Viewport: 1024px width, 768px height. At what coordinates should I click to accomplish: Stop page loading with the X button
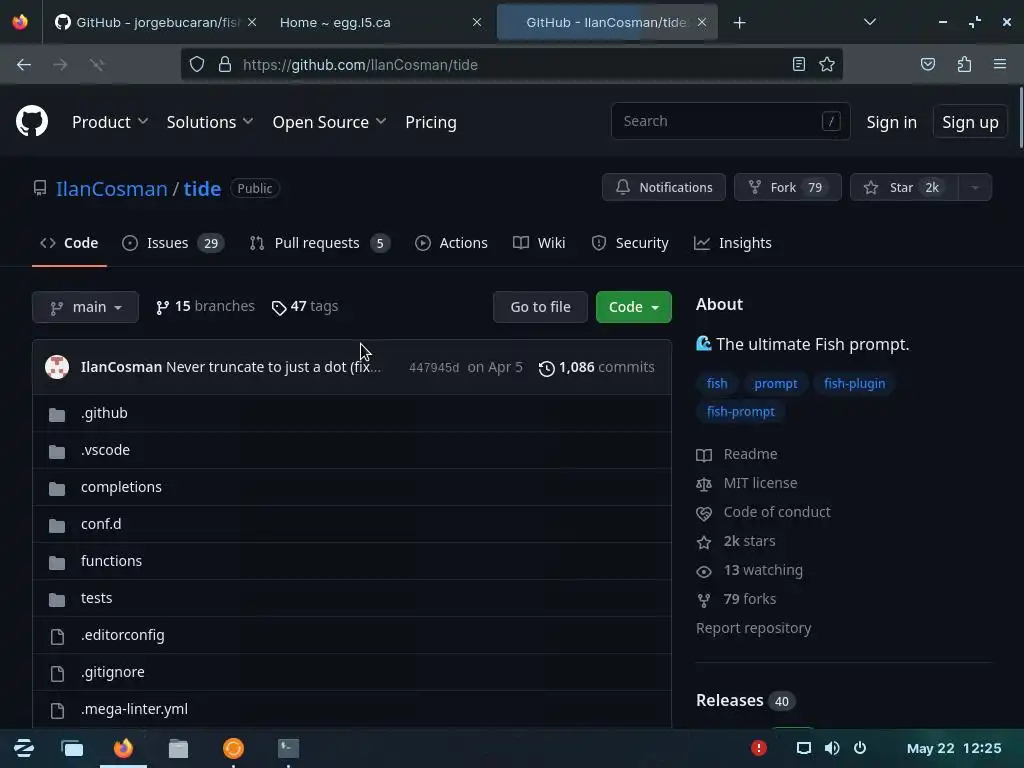coord(97,65)
